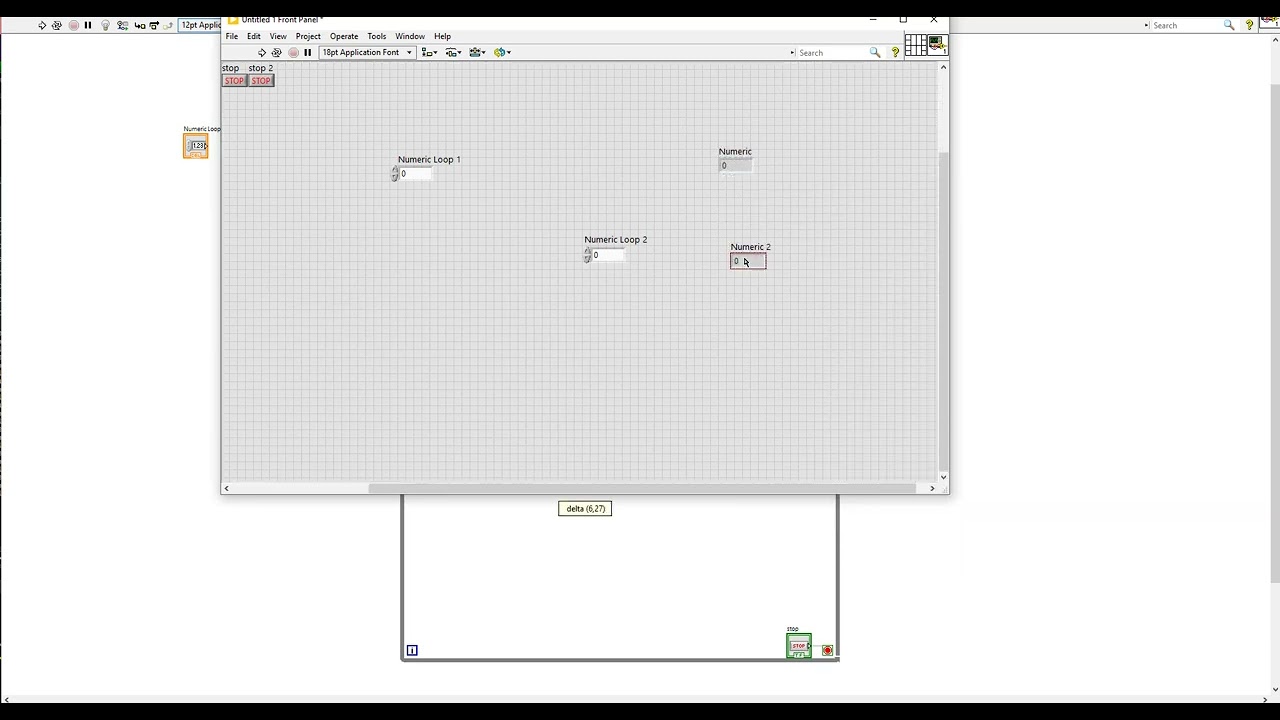Click connector pane grid icon
1280x720 pixels.
click(915, 45)
